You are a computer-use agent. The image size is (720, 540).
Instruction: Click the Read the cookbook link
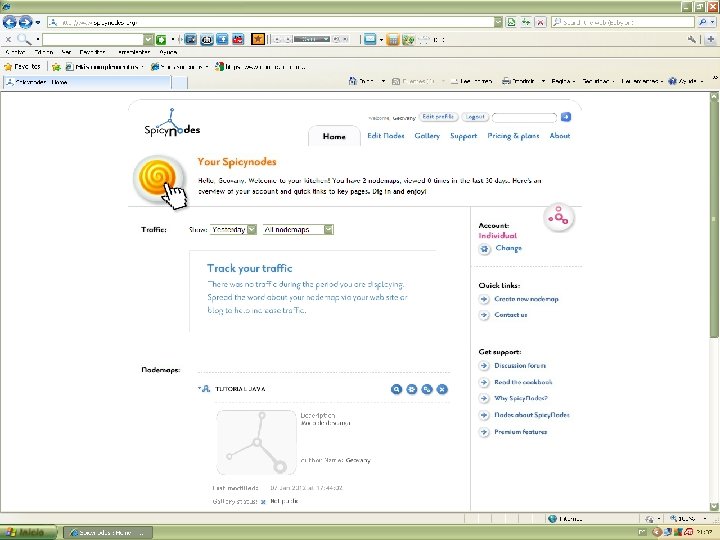point(523,382)
